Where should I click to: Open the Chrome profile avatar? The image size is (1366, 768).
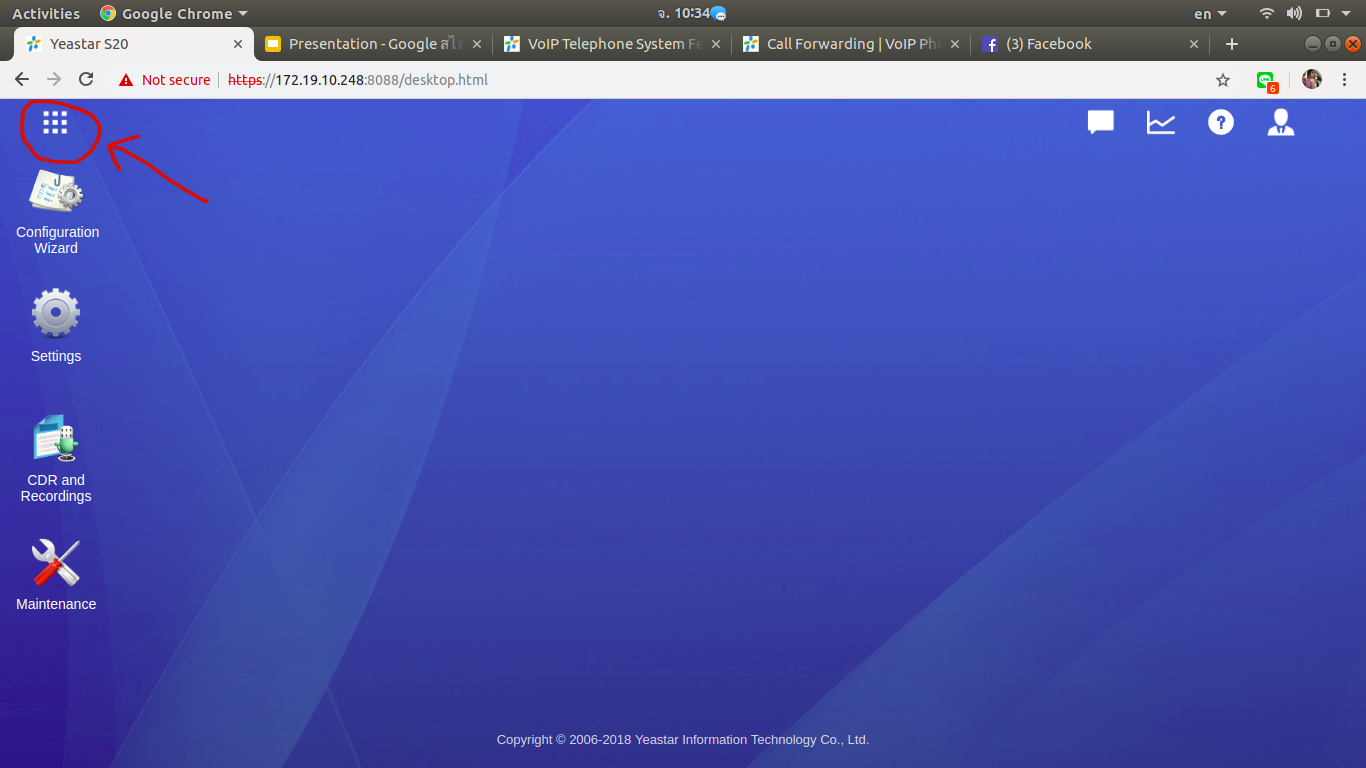(x=1312, y=80)
